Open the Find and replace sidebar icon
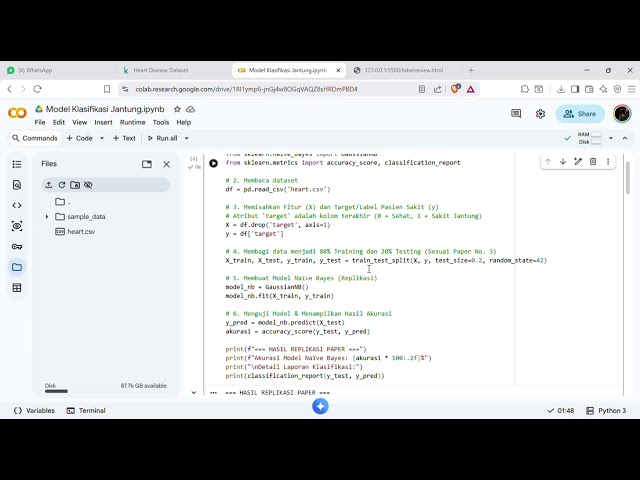 17,185
